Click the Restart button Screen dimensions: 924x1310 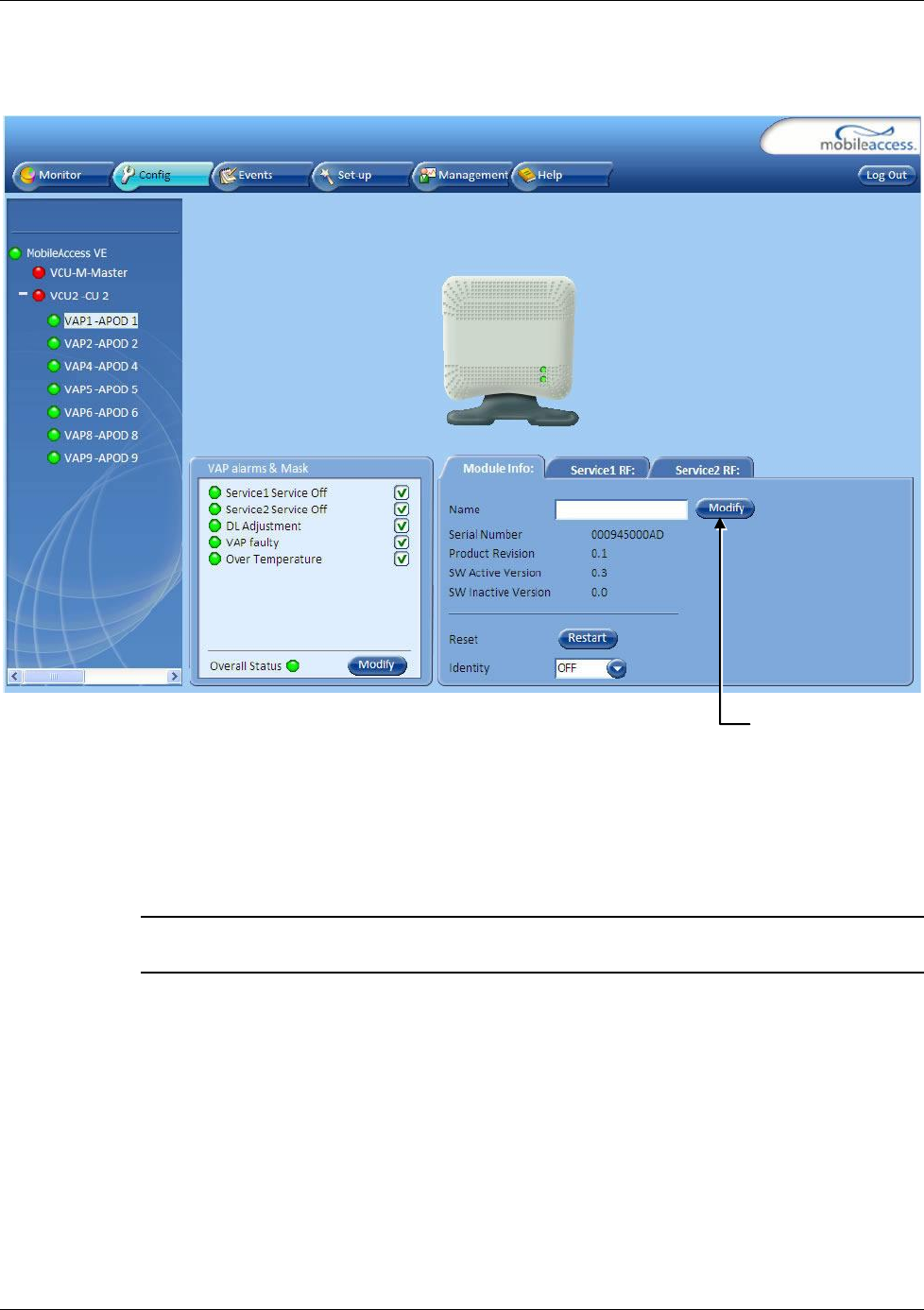tap(588, 639)
